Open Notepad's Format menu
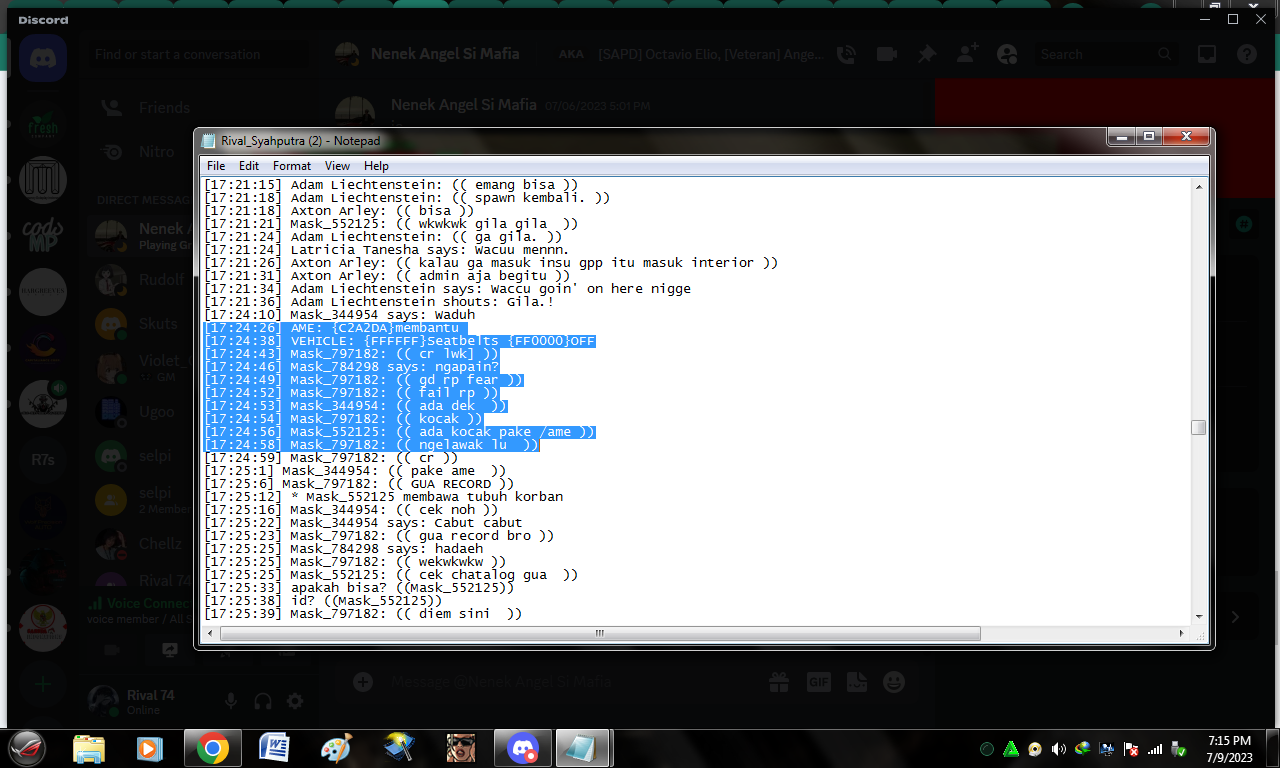 [292, 166]
